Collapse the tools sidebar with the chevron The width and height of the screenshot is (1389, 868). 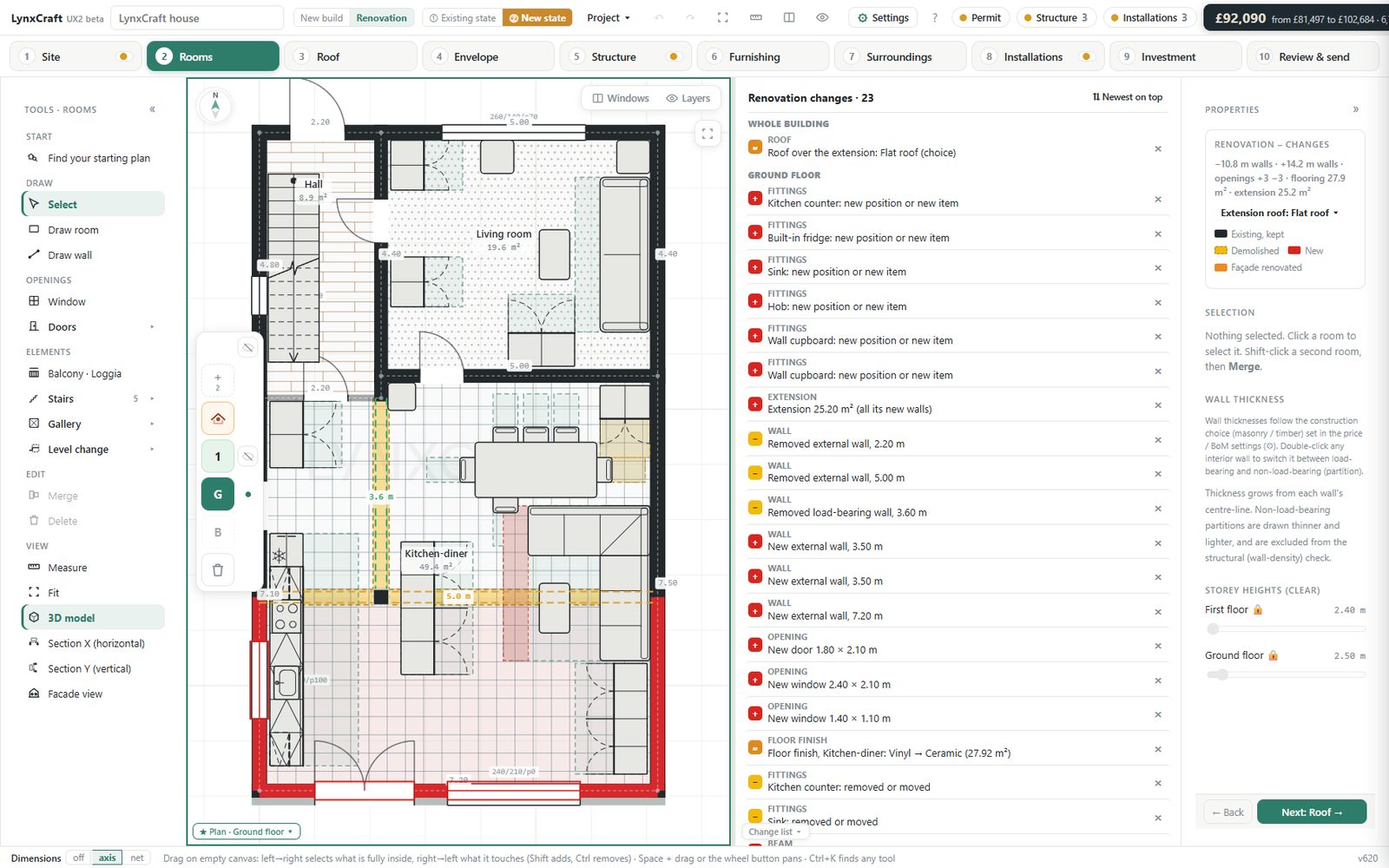click(x=153, y=109)
